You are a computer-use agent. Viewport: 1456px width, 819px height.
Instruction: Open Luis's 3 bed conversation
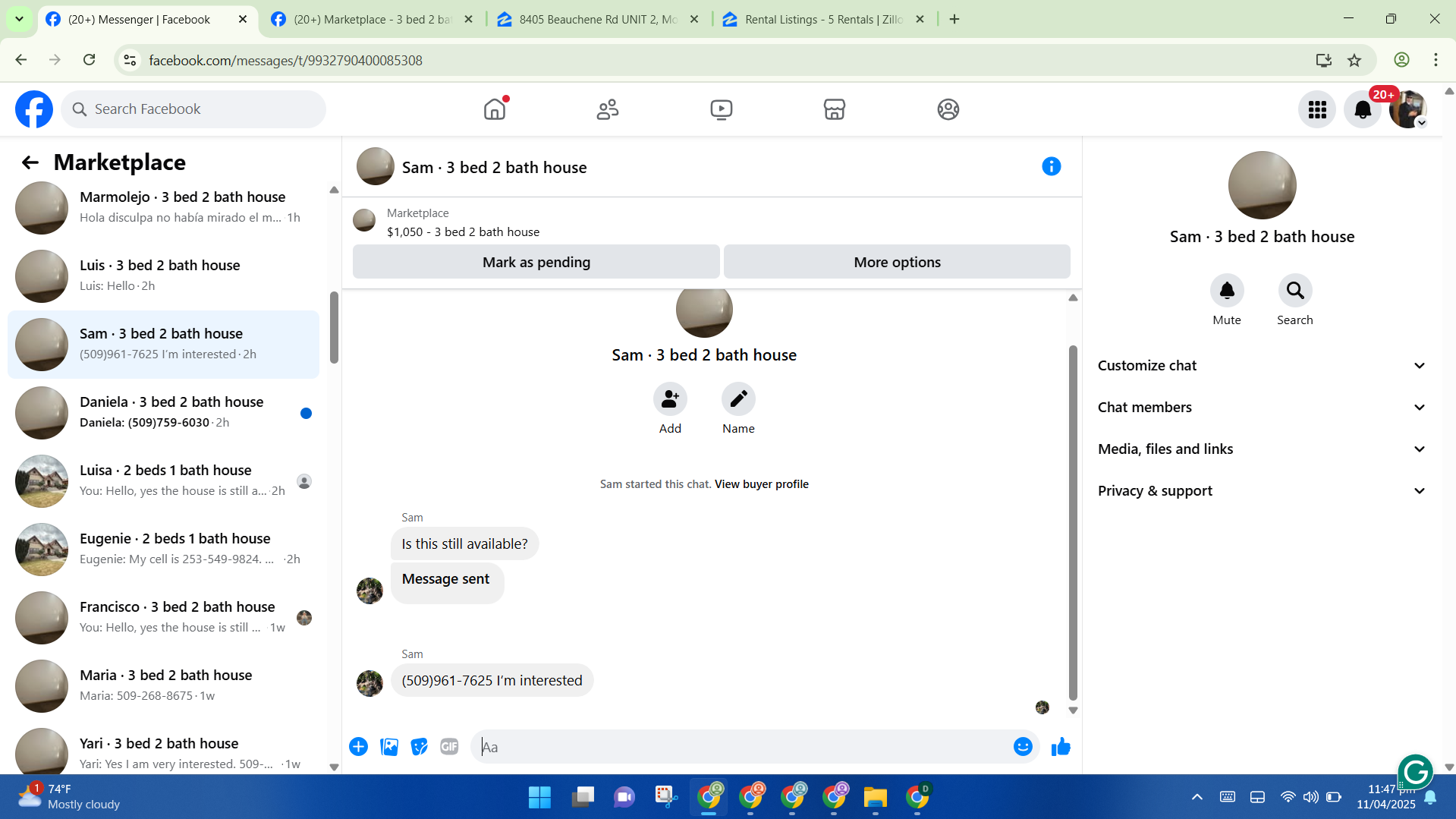pyautogui.click(x=163, y=276)
